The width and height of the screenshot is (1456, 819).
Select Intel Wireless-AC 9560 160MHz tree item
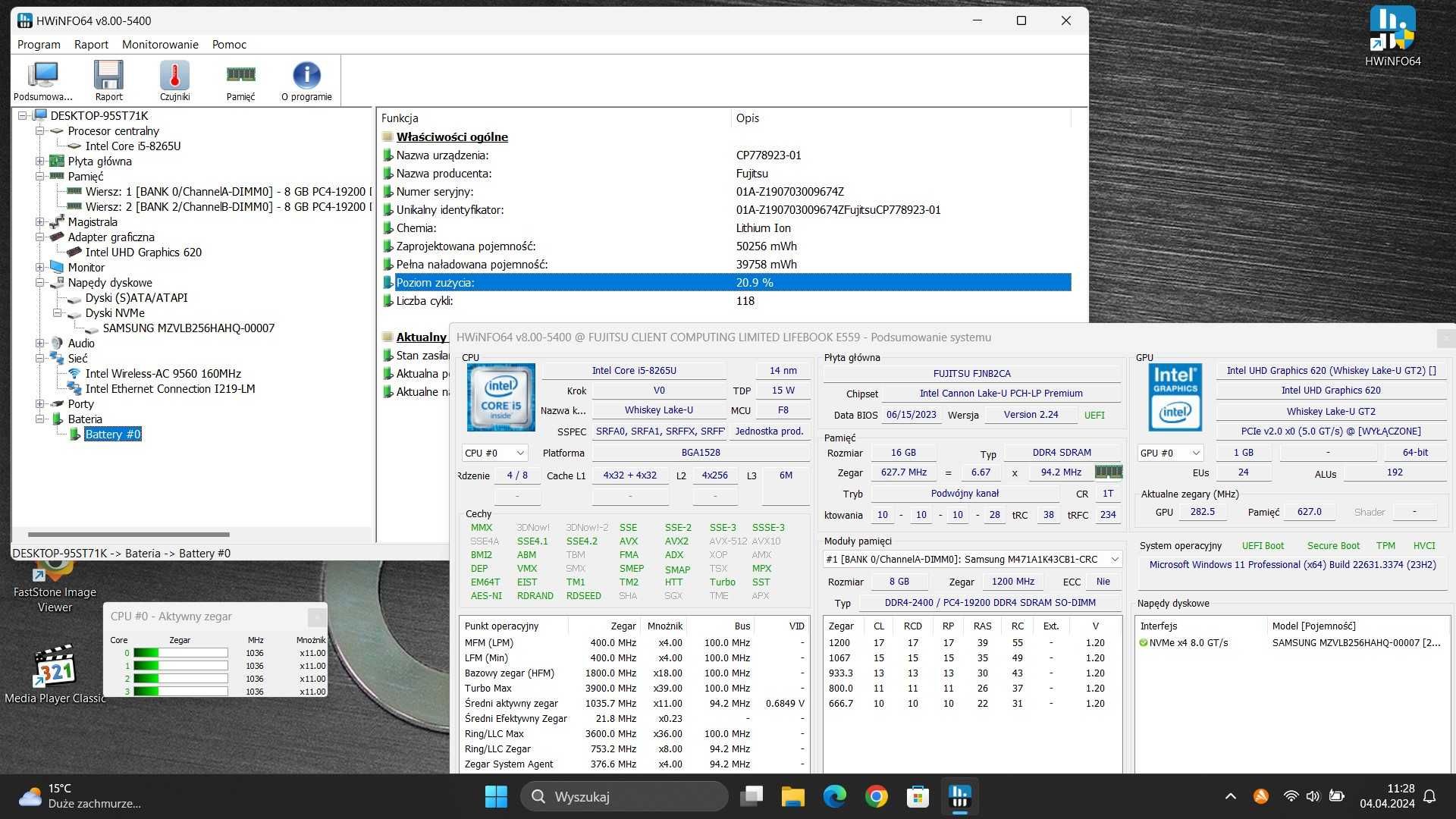(x=163, y=373)
